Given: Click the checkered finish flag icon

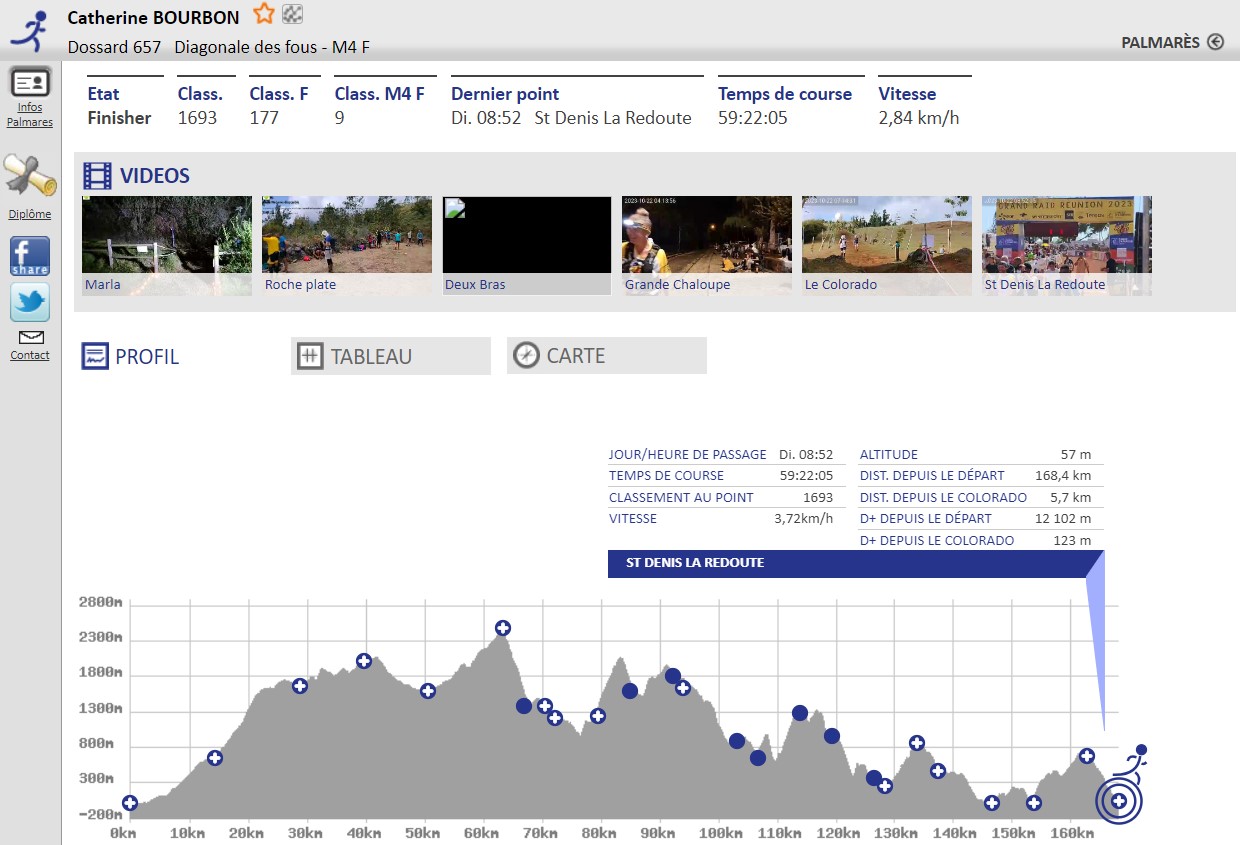Looking at the screenshot, I should tap(293, 14).
